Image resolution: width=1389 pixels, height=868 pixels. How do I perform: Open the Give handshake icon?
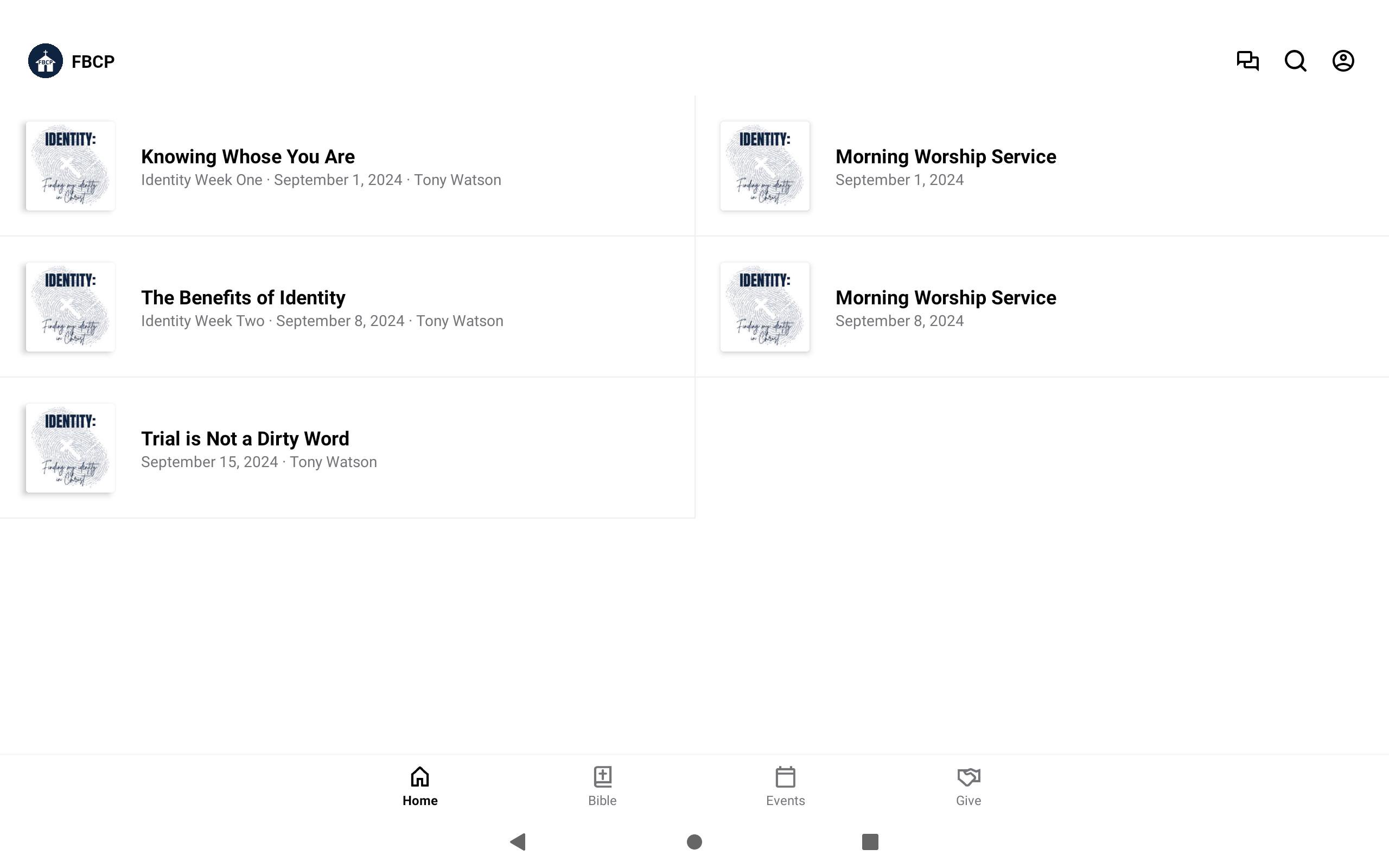point(969,777)
